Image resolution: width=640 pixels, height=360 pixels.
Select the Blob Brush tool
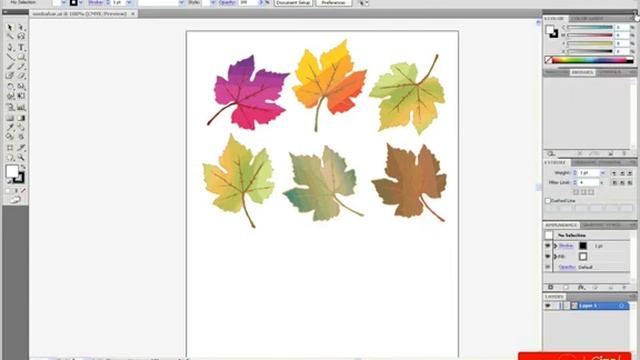(10, 76)
